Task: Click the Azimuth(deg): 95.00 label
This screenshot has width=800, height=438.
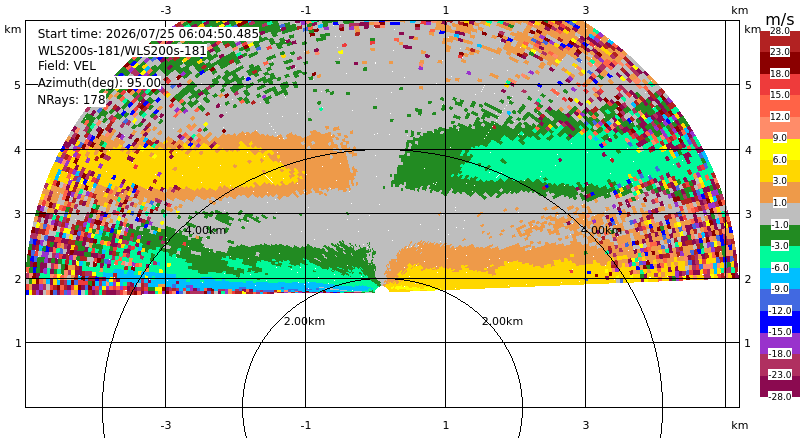Action: pyautogui.click(x=99, y=83)
